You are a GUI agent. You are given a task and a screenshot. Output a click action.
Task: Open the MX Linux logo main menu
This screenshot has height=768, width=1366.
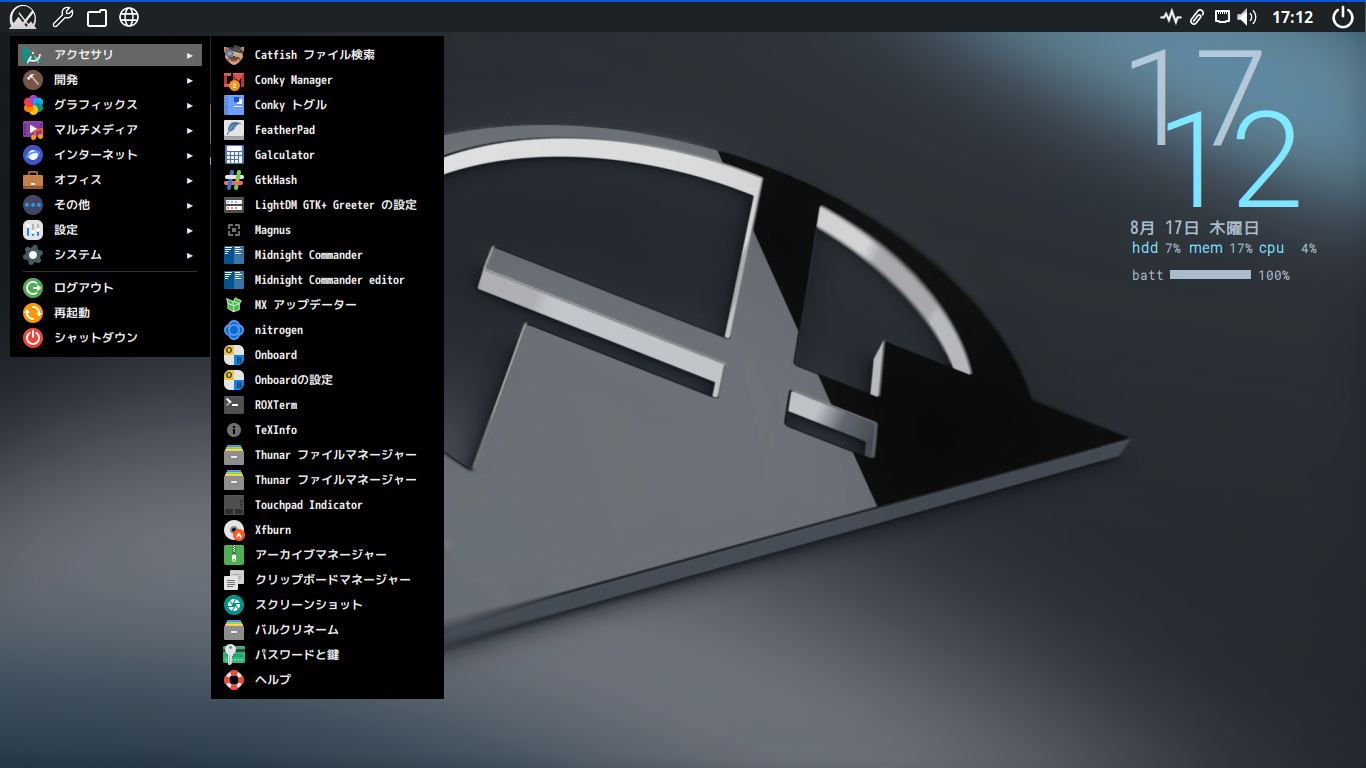tap(23, 17)
